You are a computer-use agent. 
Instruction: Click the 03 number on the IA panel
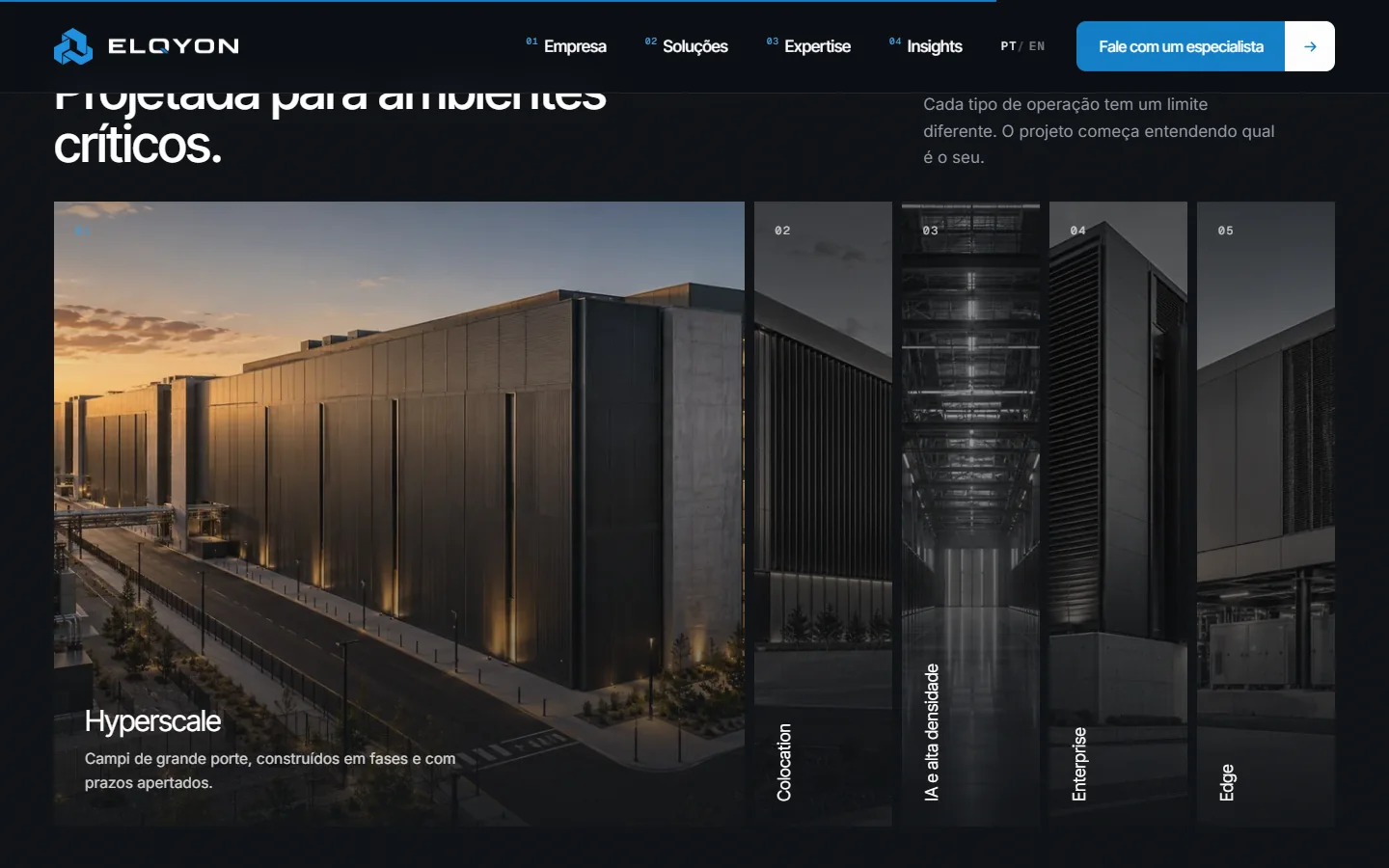point(930,231)
